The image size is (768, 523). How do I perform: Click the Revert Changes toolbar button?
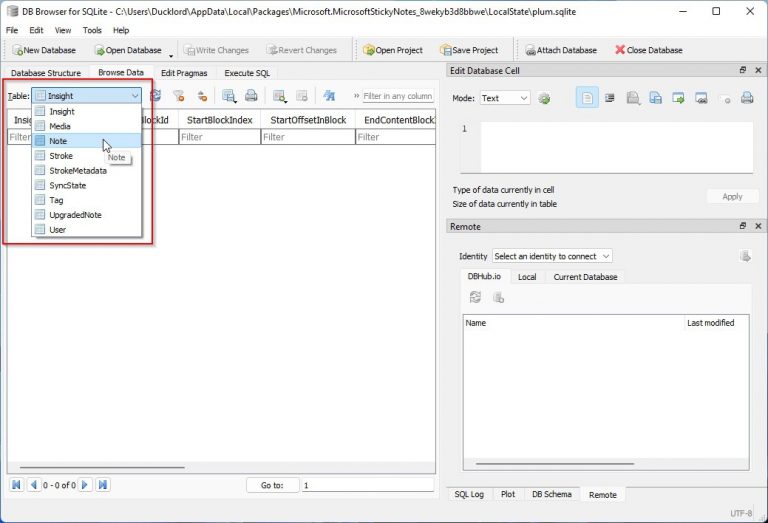[301, 50]
